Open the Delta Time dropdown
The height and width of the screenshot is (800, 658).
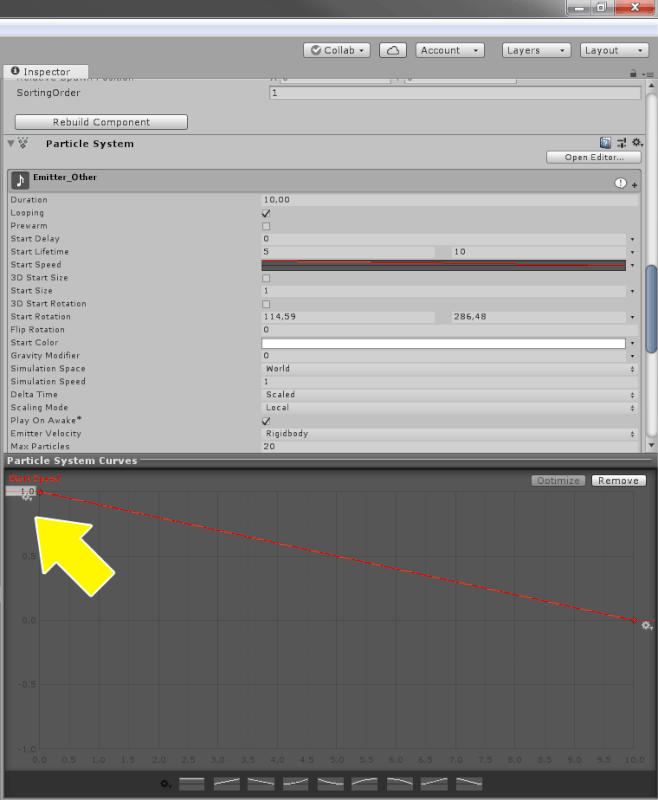449,394
